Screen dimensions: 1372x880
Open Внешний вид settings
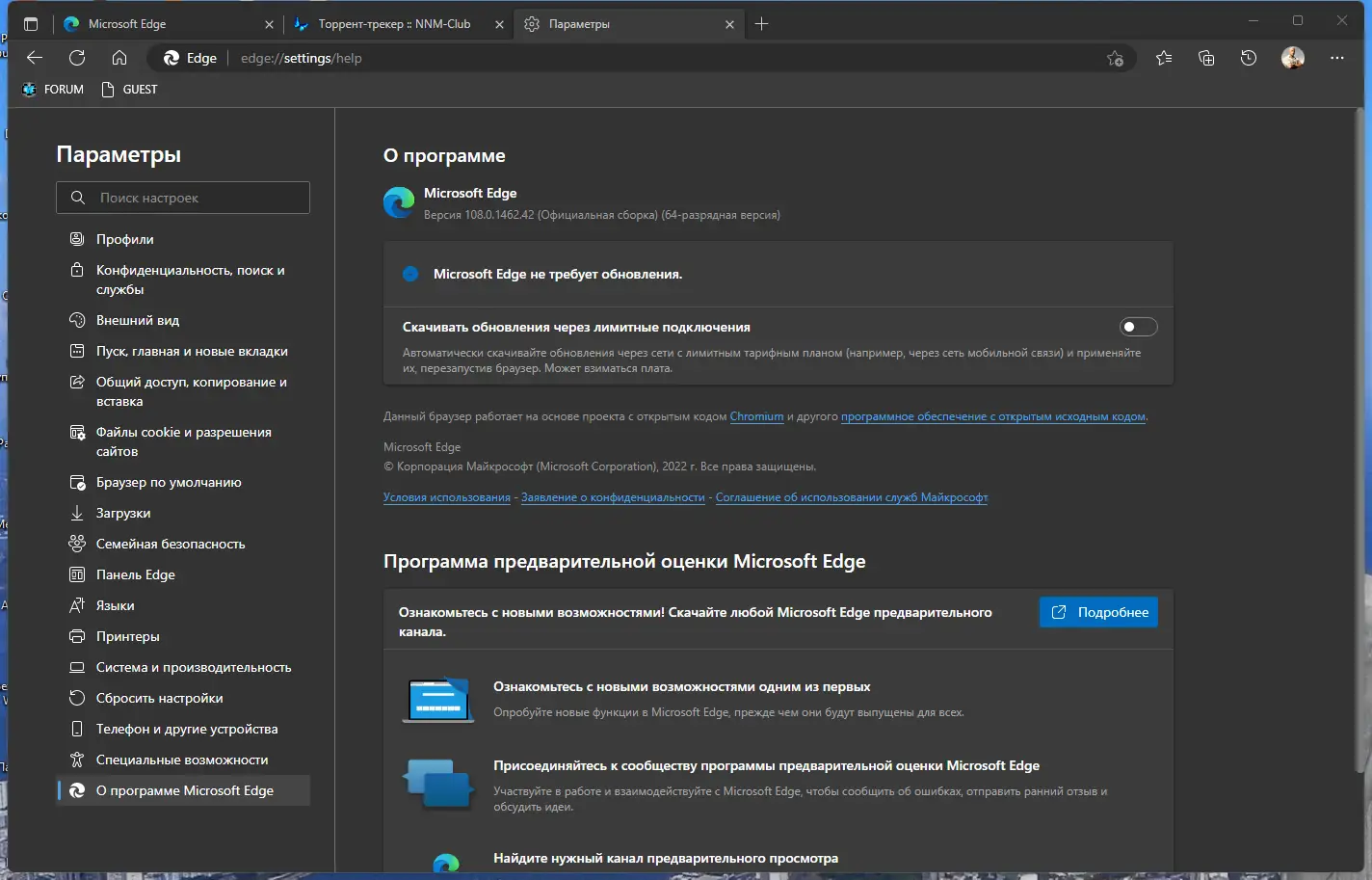point(183,320)
